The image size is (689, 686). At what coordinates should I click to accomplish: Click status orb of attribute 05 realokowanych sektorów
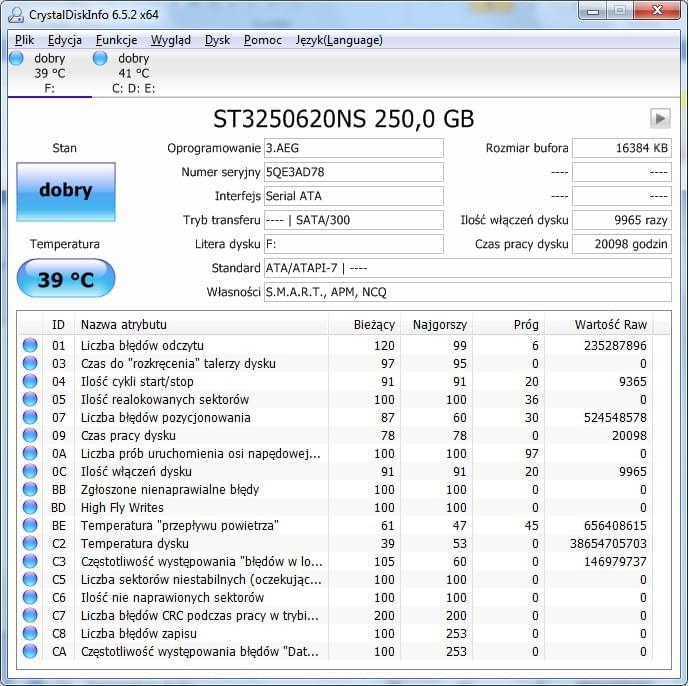point(30,399)
